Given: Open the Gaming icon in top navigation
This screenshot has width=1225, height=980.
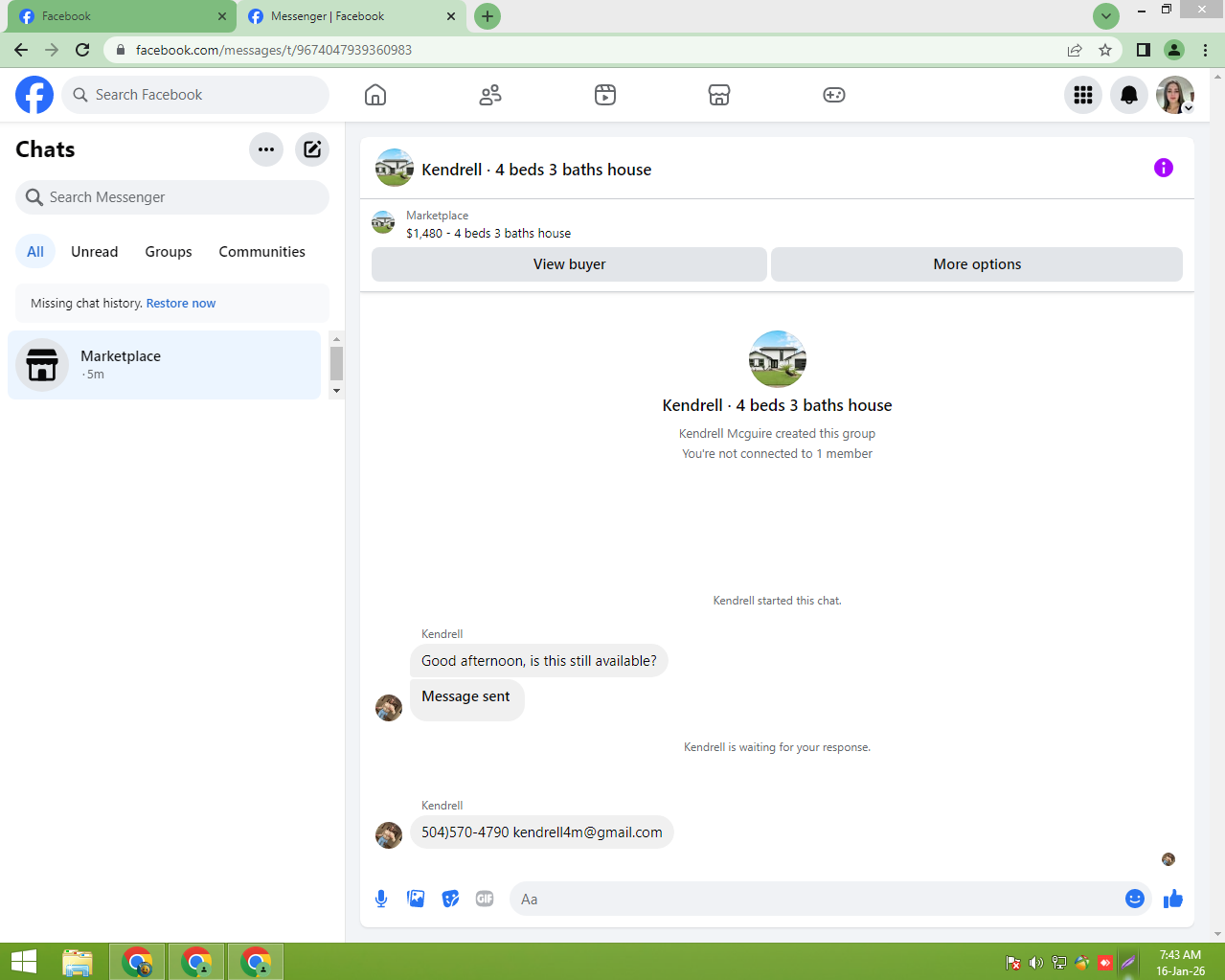Looking at the screenshot, I should point(834,95).
